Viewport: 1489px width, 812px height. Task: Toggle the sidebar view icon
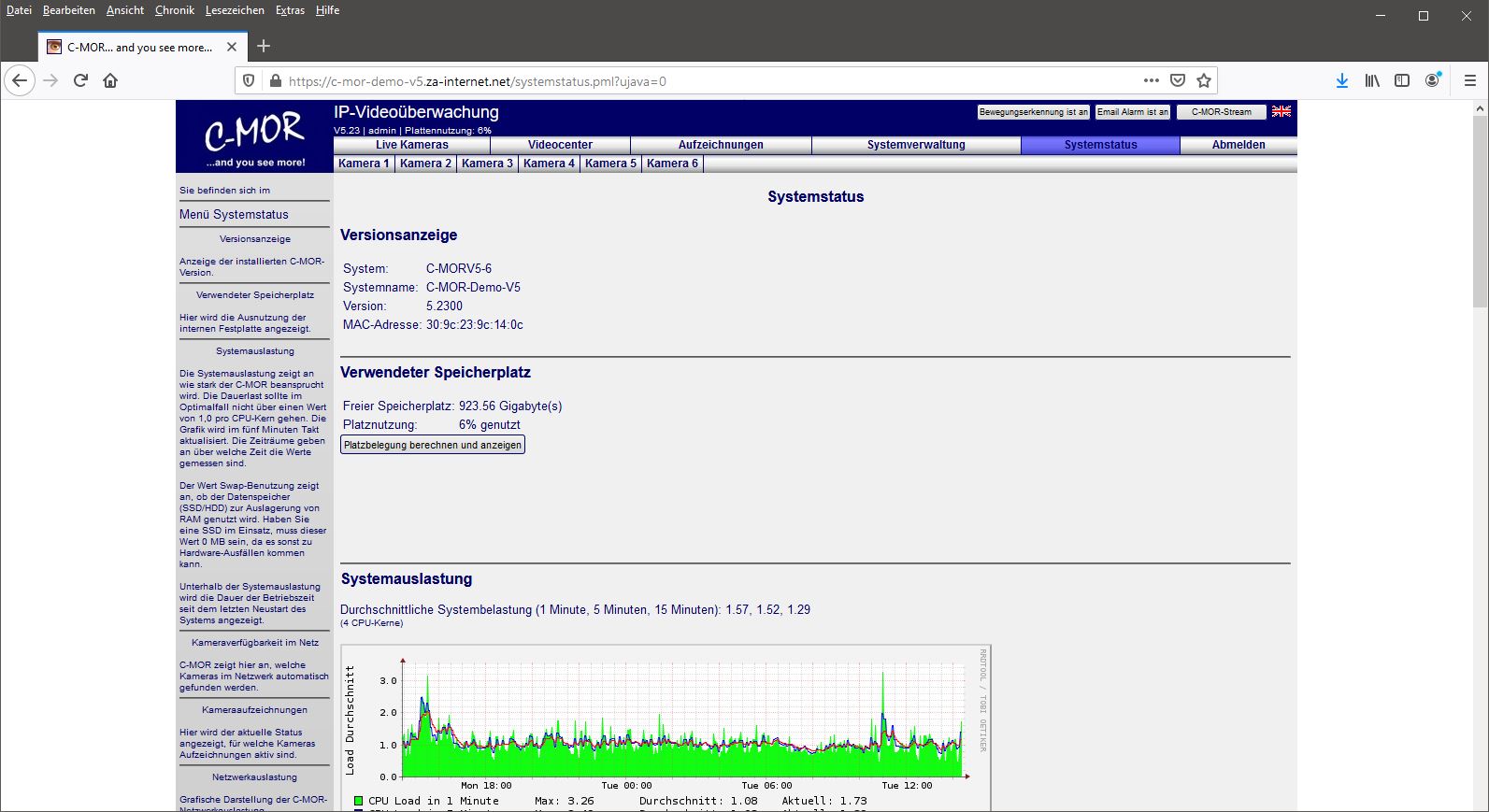(1402, 81)
